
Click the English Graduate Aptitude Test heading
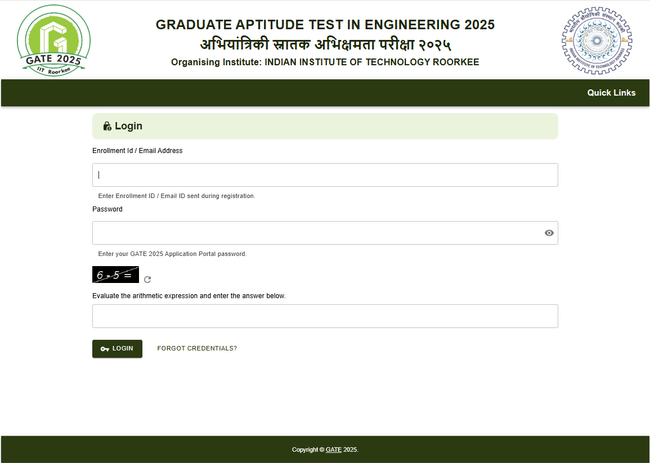(325, 24)
